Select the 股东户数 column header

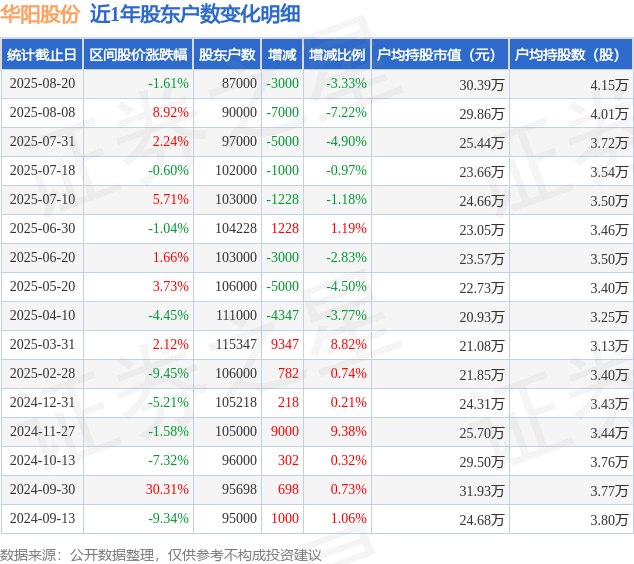pyautogui.click(x=227, y=55)
